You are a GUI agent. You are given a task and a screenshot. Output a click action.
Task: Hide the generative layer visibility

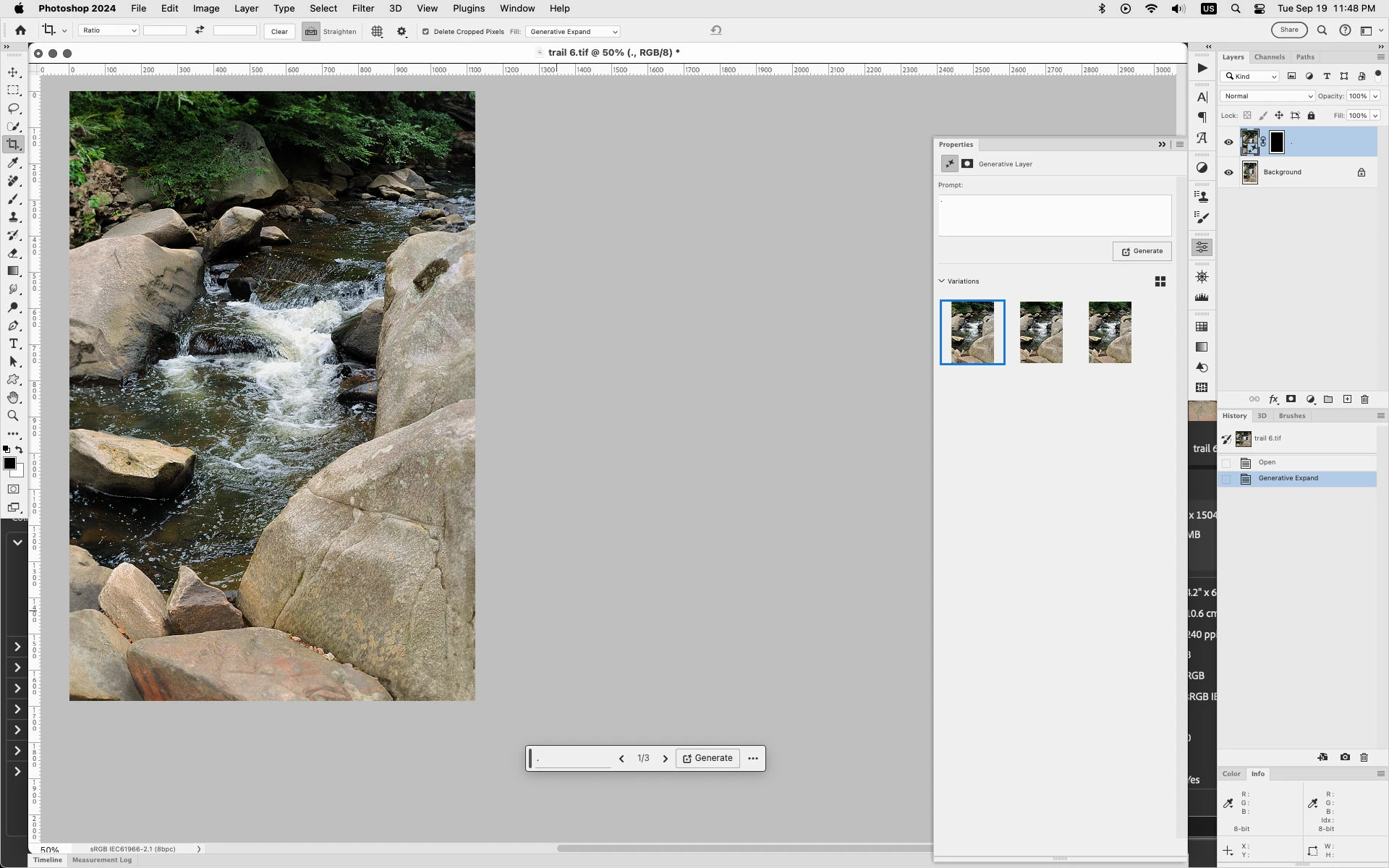pyautogui.click(x=1228, y=142)
